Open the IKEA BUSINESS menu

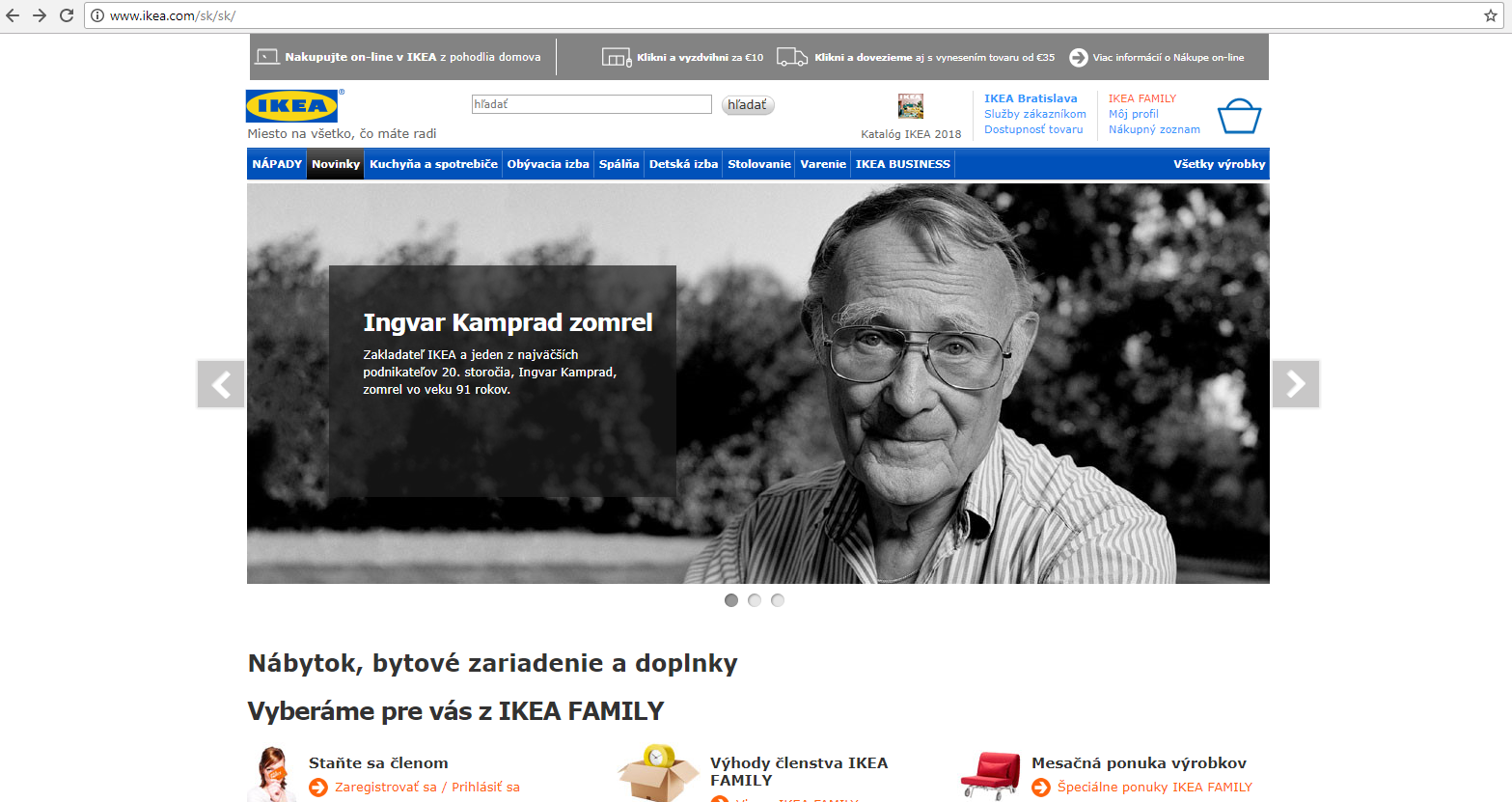tap(903, 164)
